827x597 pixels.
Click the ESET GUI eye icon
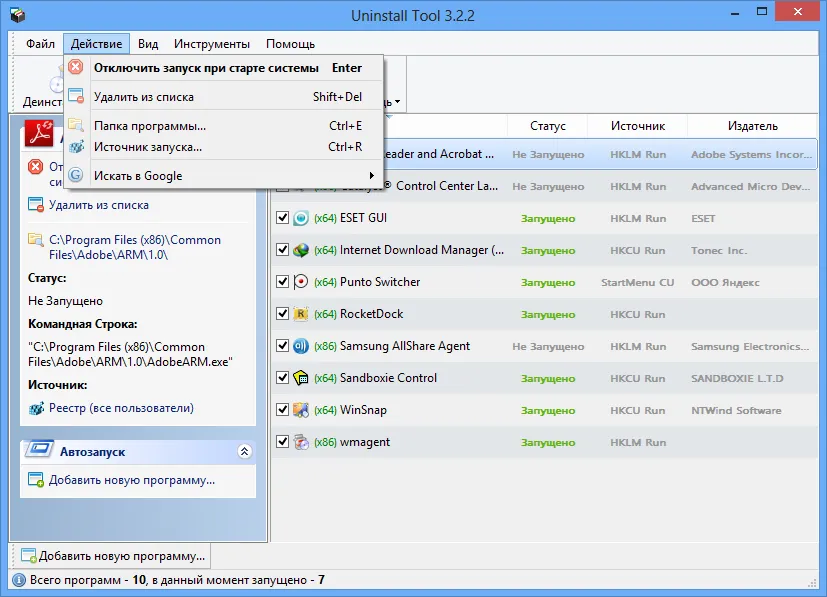[301, 218]
